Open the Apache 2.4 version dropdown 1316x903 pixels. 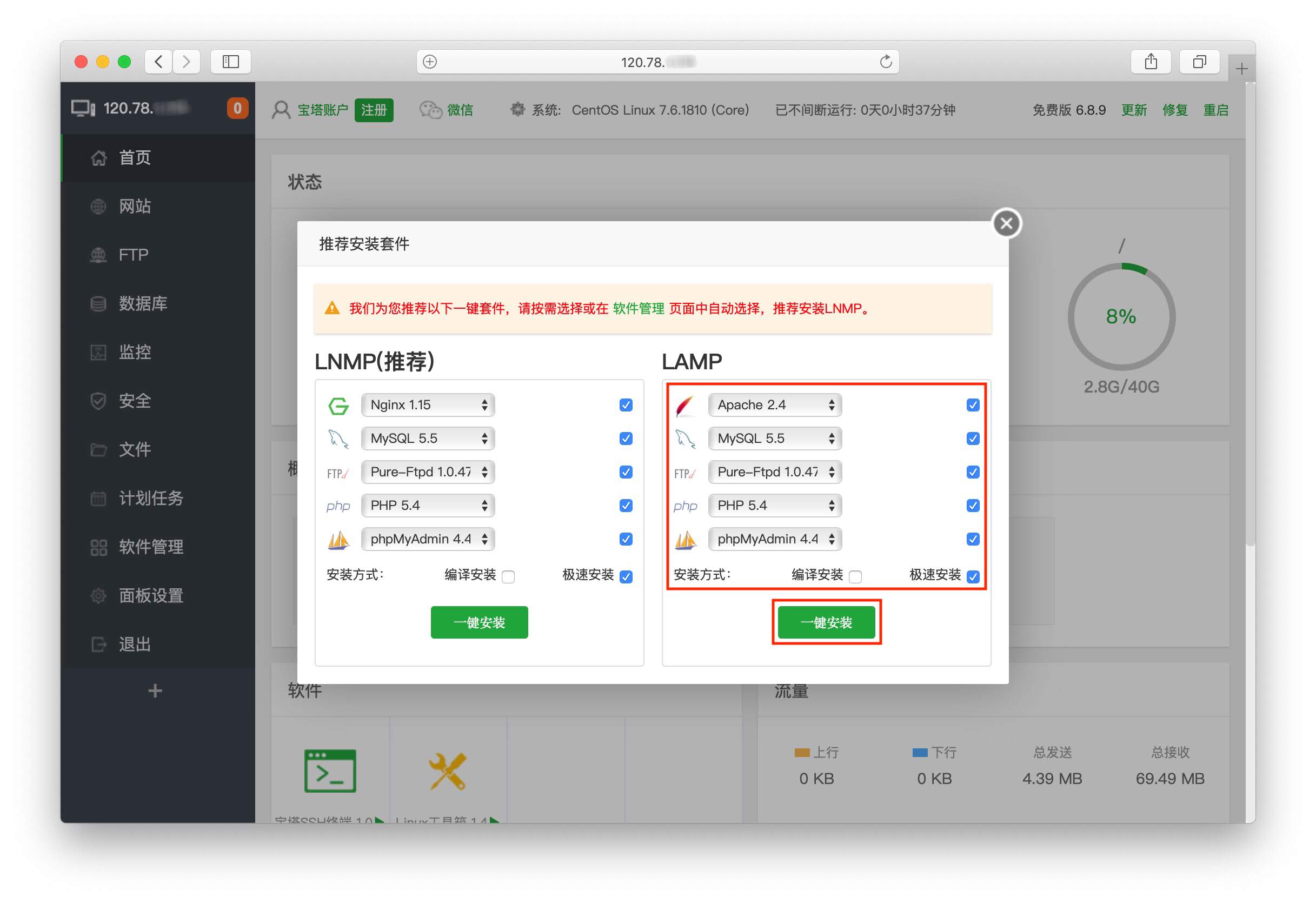(775, 406)
